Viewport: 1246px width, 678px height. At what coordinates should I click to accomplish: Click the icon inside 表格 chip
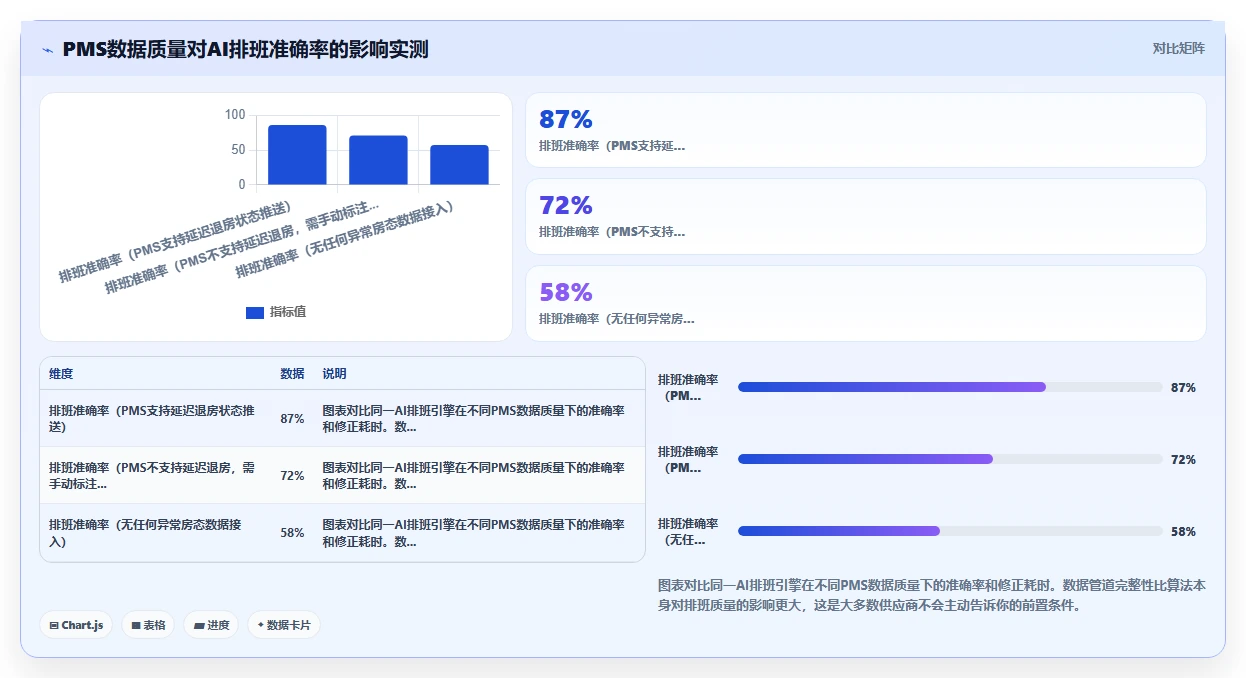pyautogui.click(x=136, y=626)
